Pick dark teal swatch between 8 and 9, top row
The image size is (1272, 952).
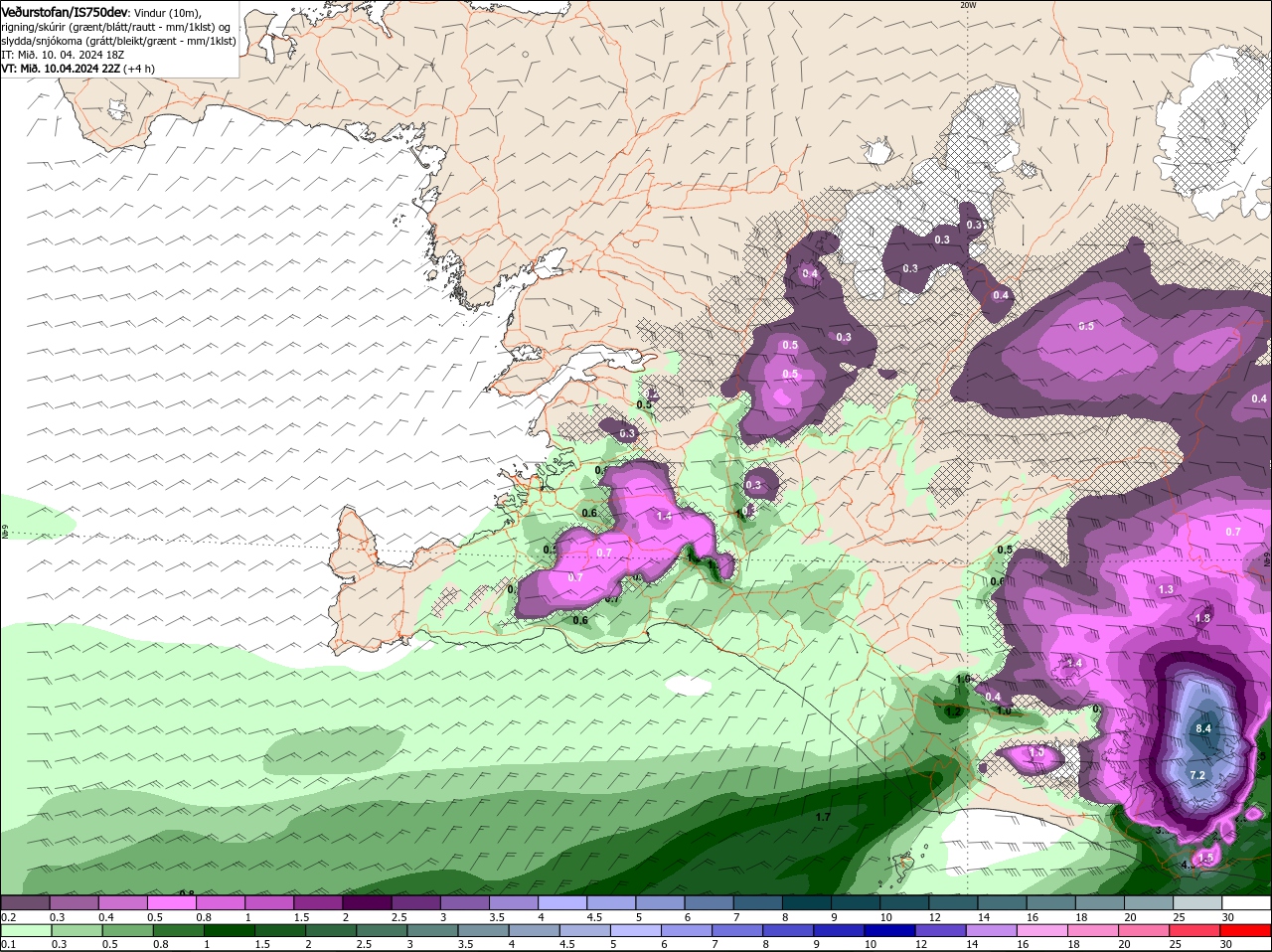[808, 902]
